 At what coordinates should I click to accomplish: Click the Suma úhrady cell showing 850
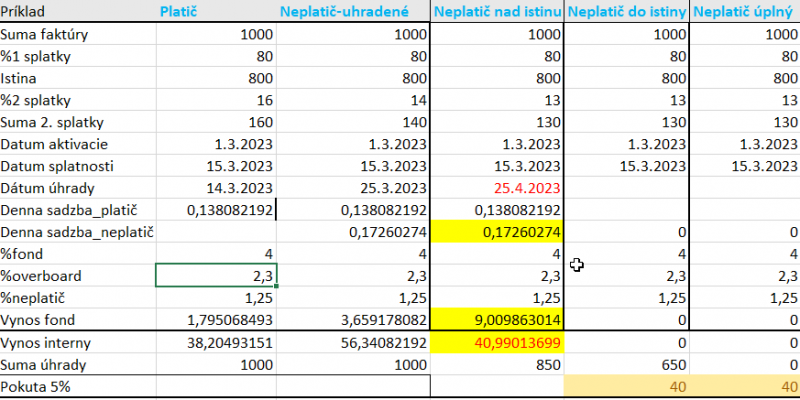[x=497, y=365]
